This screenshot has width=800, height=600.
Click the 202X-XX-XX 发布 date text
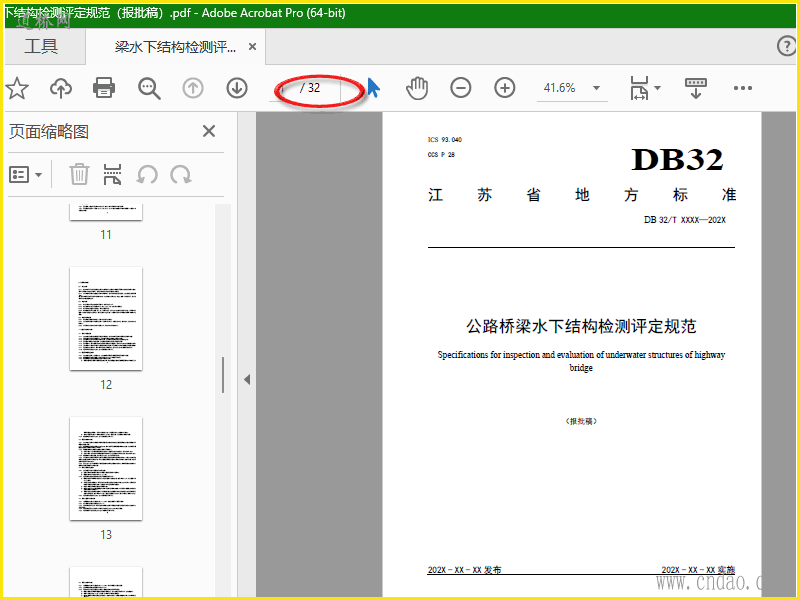click(464, 570)
